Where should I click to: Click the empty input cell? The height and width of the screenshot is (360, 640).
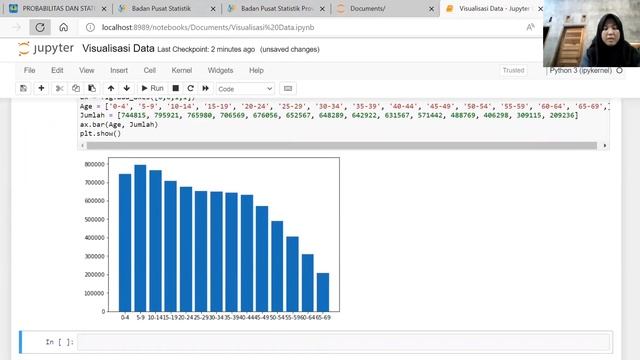pos(343,342)
